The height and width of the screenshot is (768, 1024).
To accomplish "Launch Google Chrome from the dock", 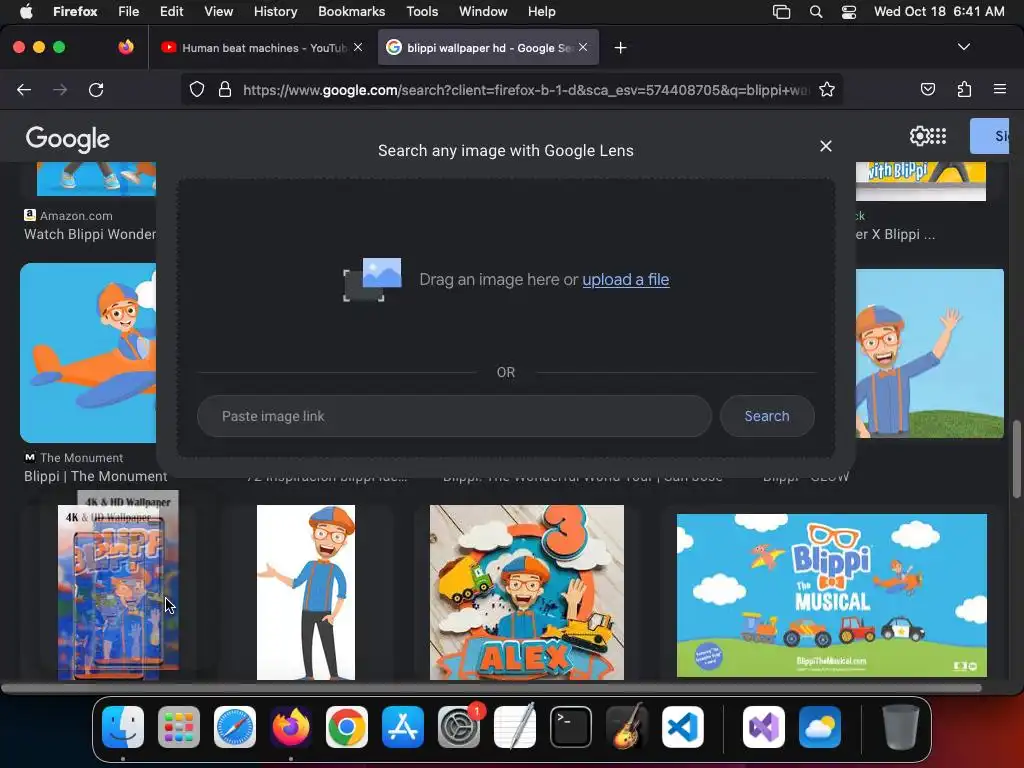I will coord(347,727).
